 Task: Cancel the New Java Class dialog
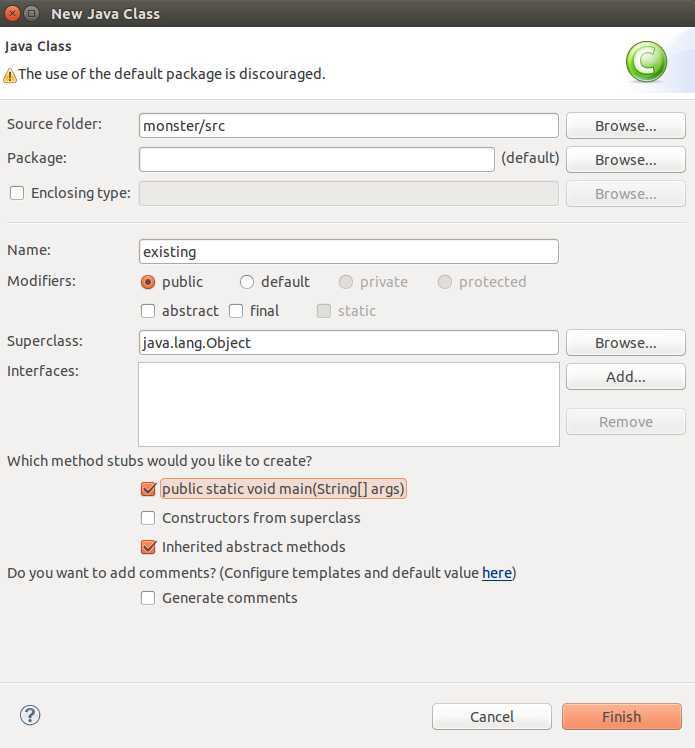(x=491, y=717)
